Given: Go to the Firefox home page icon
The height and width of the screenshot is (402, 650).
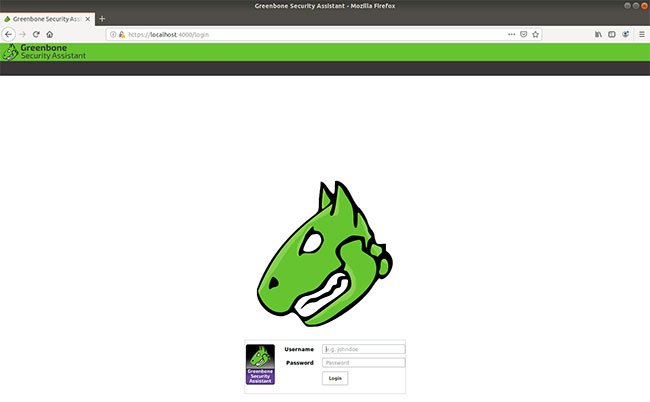Looking at the screenshot, I should click(49, 34).
